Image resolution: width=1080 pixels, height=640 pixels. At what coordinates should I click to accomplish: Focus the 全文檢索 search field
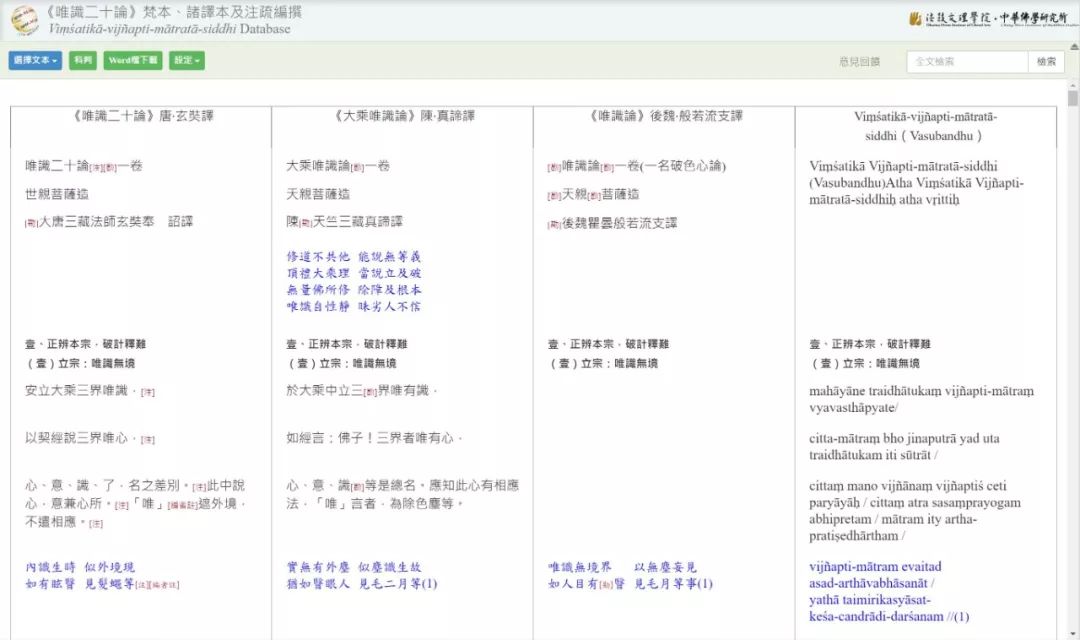coord(967,62)
